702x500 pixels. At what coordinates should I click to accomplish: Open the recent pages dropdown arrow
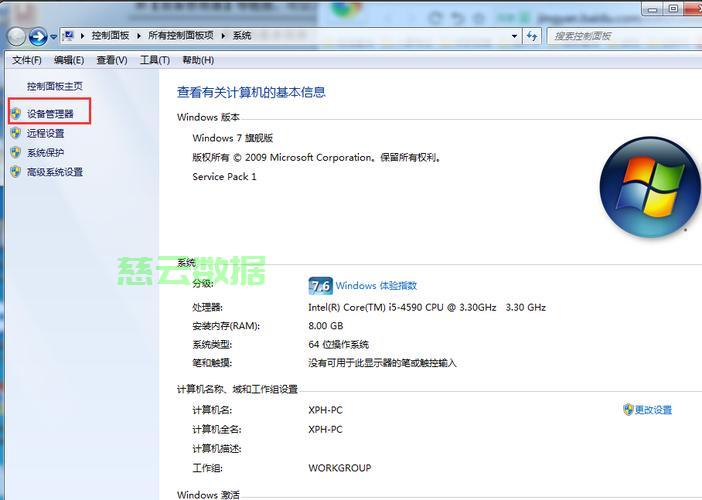coord(54,37)
